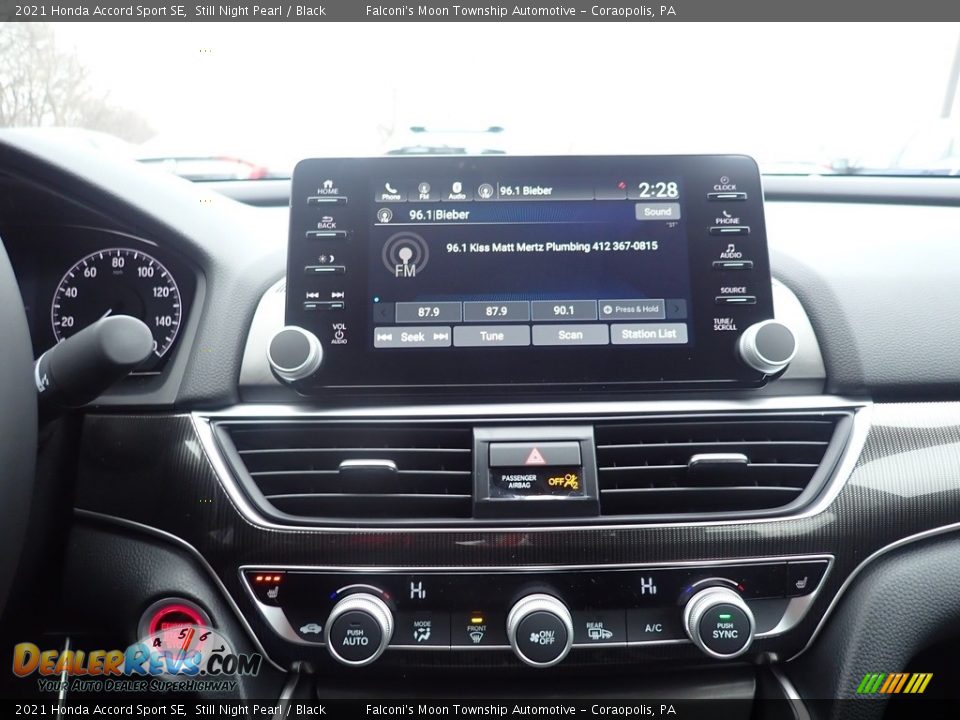This screenshot has width=960, height=720.
Task: Tap the Bluetooth Audio icon on the top bar
Action: [x=457, y=191]
